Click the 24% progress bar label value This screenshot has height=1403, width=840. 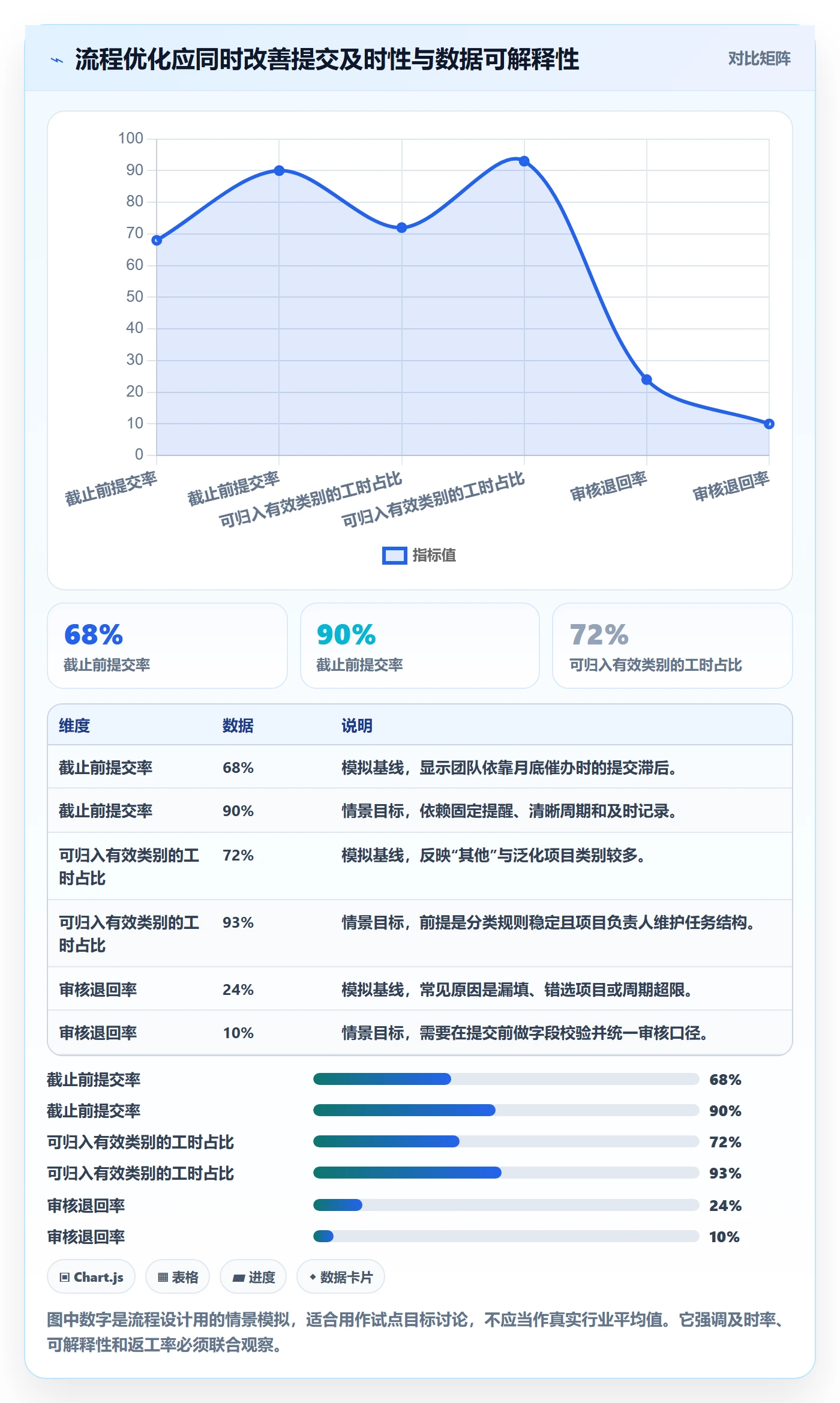point(725,1206)
